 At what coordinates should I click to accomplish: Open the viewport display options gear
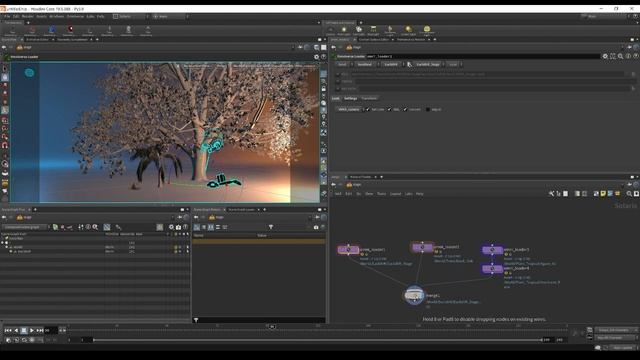tap(316, 57)
